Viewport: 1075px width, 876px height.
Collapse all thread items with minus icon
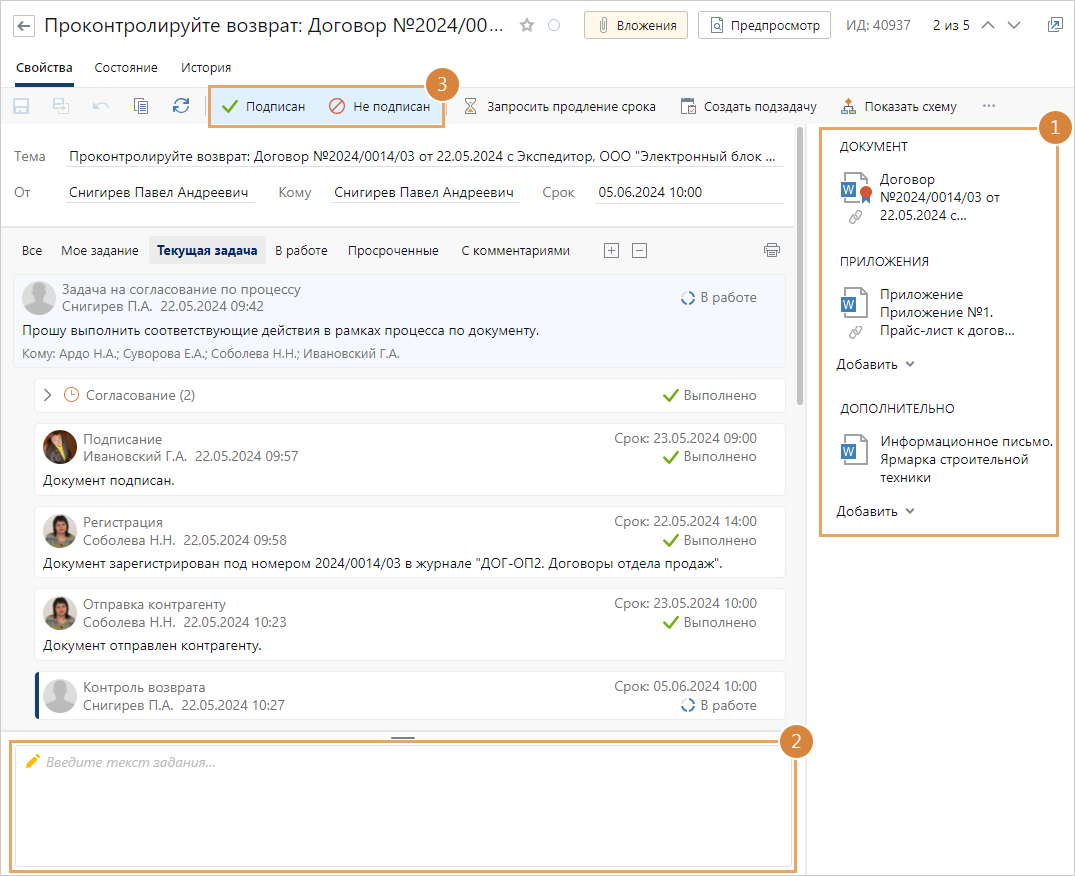pos(639,251)
